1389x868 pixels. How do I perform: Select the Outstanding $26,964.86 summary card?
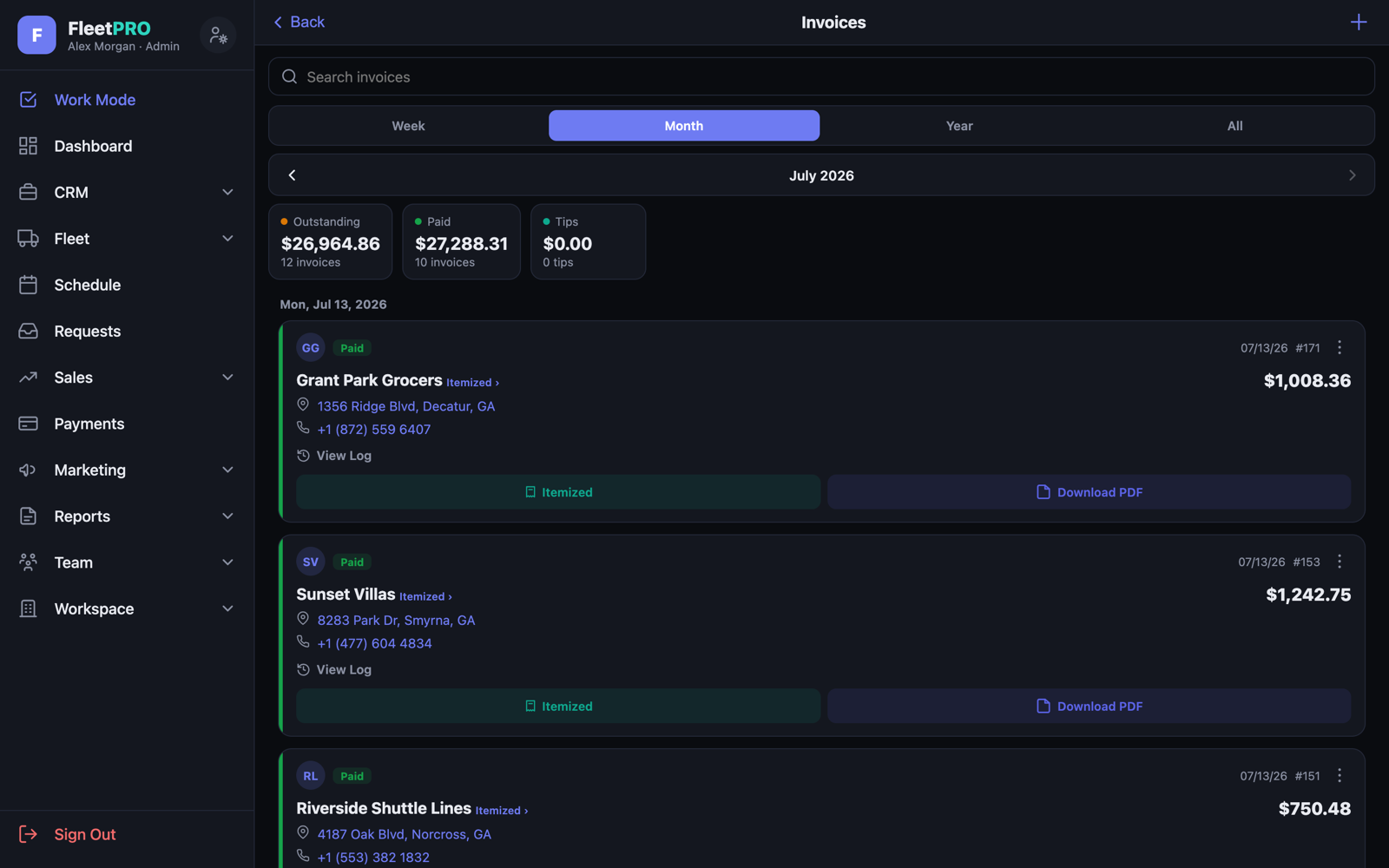(x=330, y=241)
